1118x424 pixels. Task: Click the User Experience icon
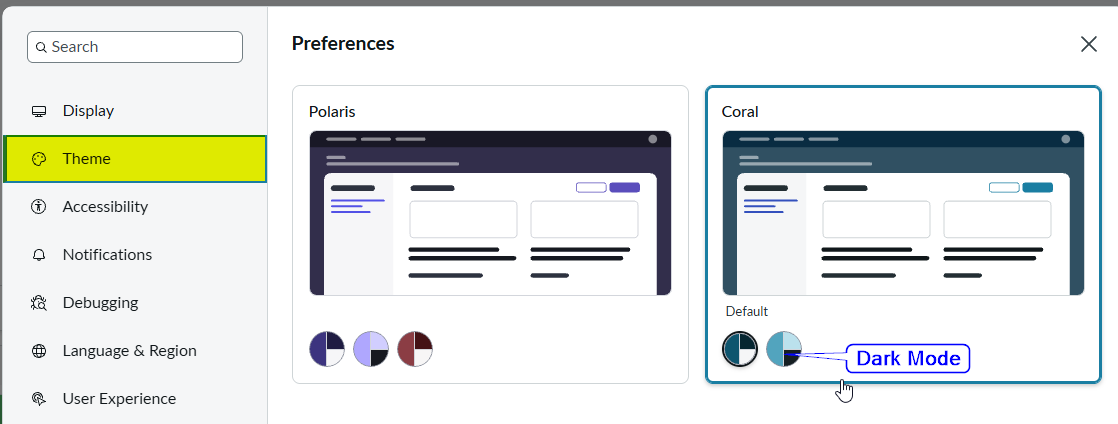click(x=39, y=399)
